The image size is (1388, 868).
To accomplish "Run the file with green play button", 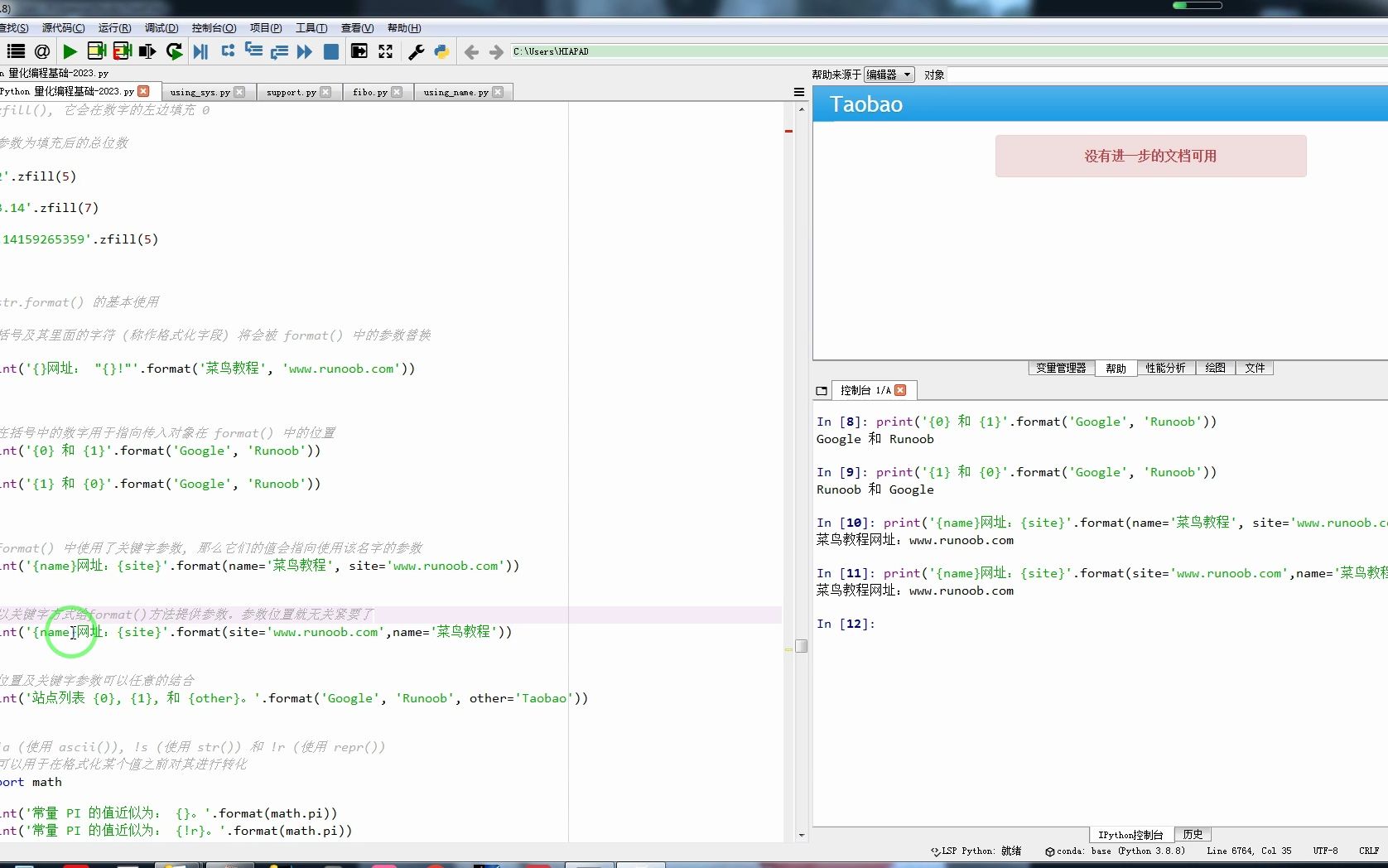I will (70, 51).
